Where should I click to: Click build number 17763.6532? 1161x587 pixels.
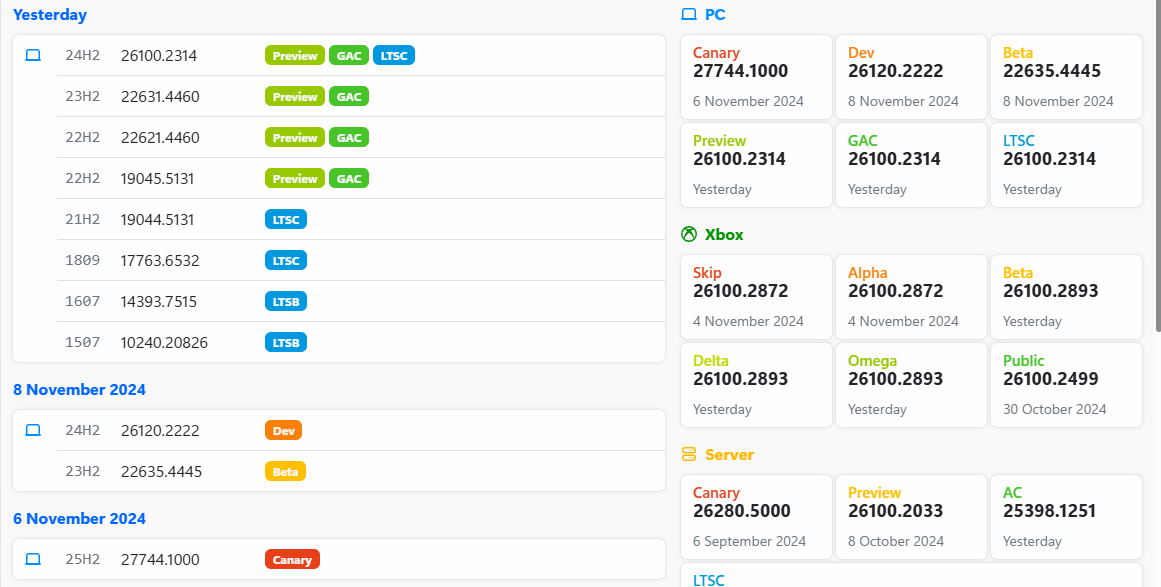click(160, 261)
